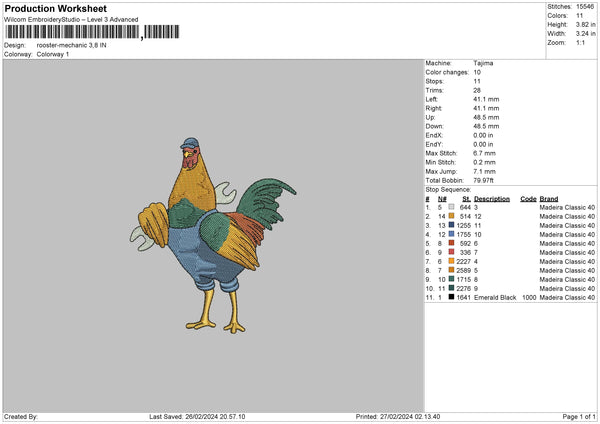
Task: Click the Max Stitch value 6.7 mm
Action: 484,153
